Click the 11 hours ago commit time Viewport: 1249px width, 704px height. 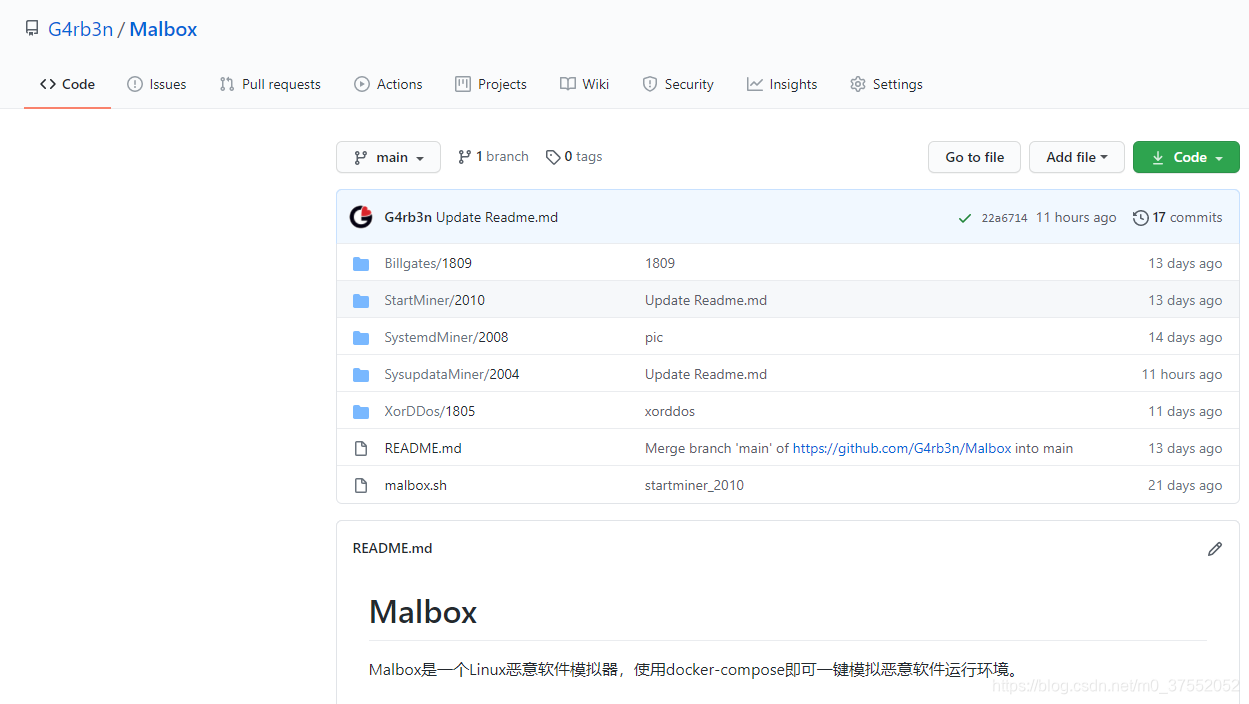point(1076,217)
